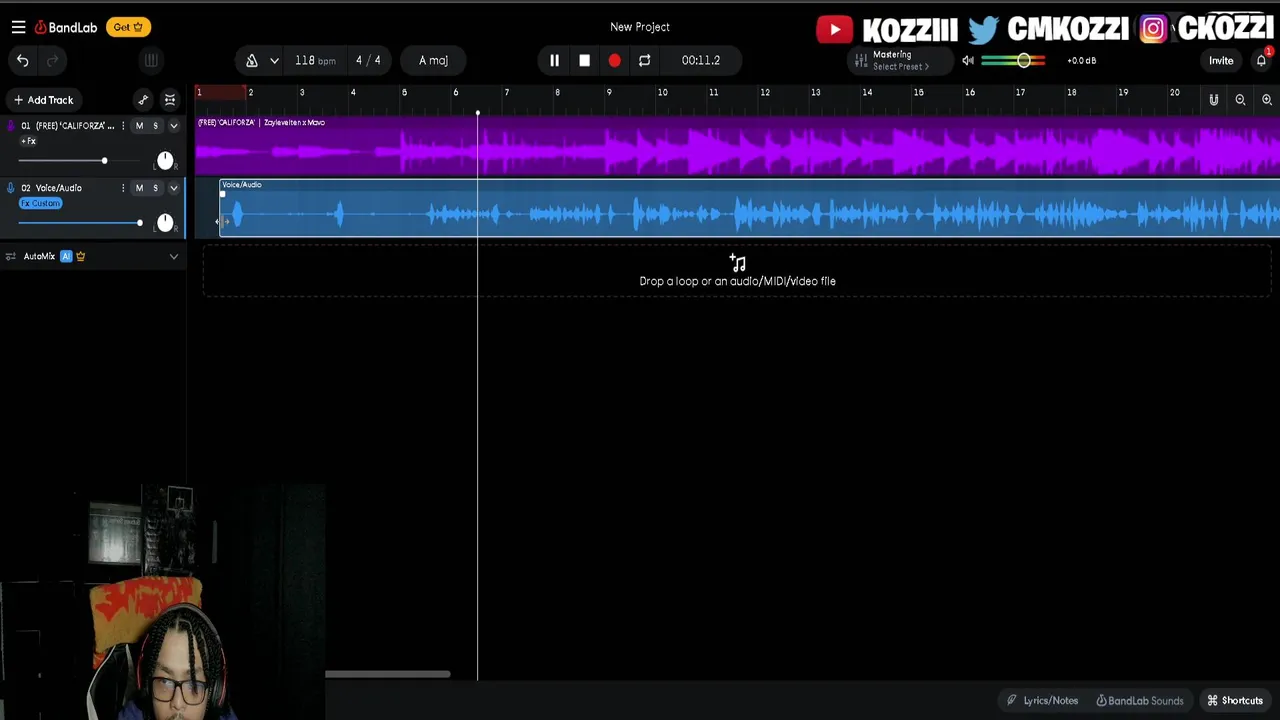This screenshot has height=720, width=1280.
Task: Open Voice/Audio track three-dot menu
Action: [123, 188]
